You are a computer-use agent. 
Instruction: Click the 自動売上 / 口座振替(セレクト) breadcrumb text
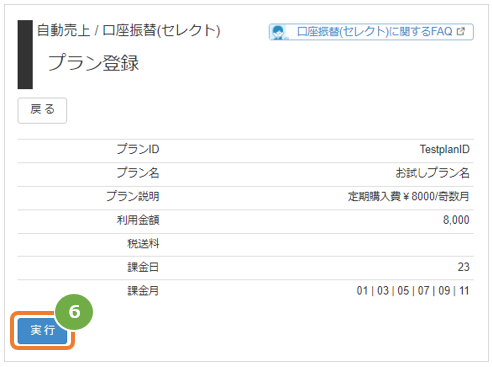pos(128,30)
